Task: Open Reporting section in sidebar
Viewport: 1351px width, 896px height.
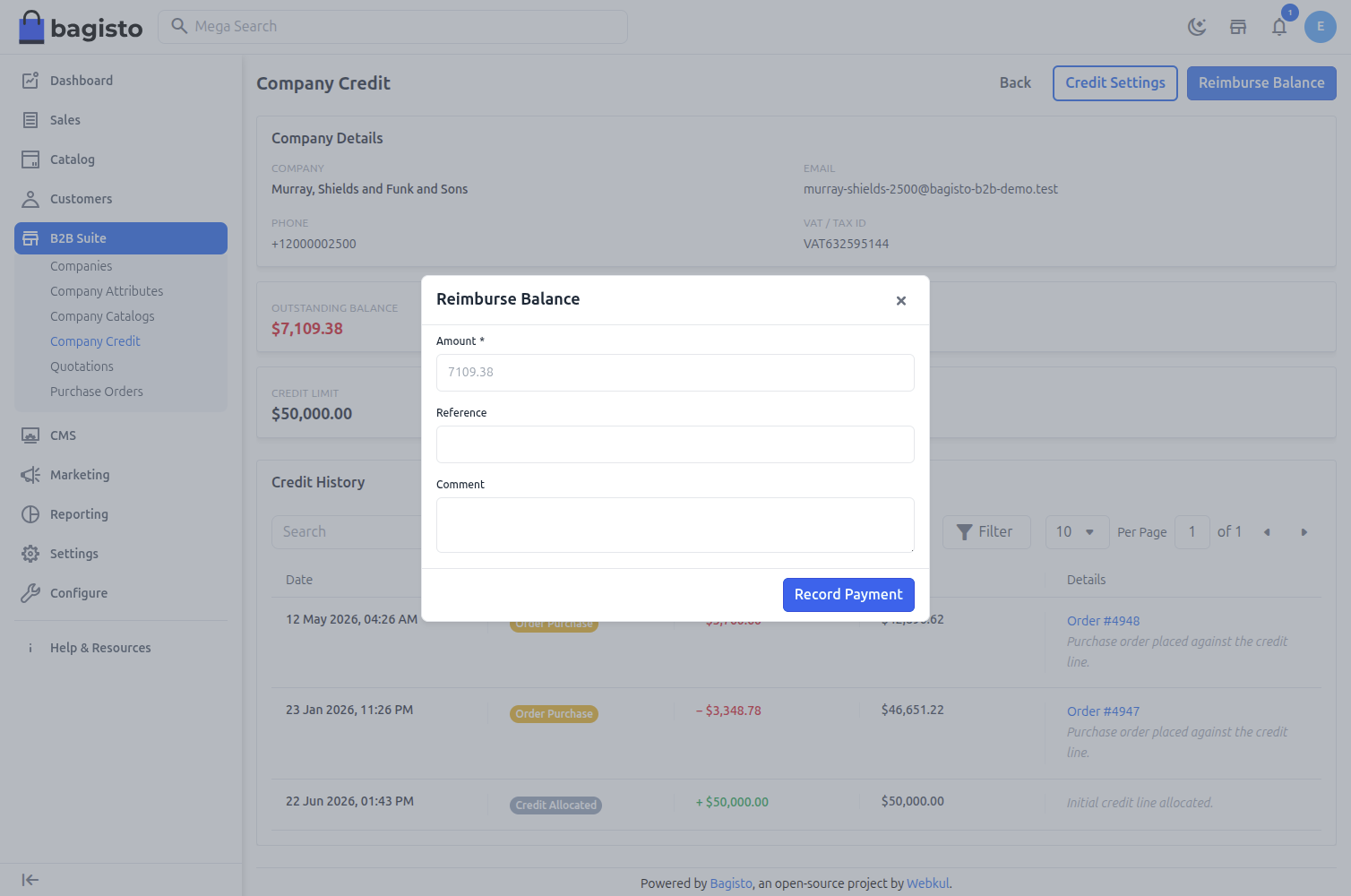Action: [121, 514]
